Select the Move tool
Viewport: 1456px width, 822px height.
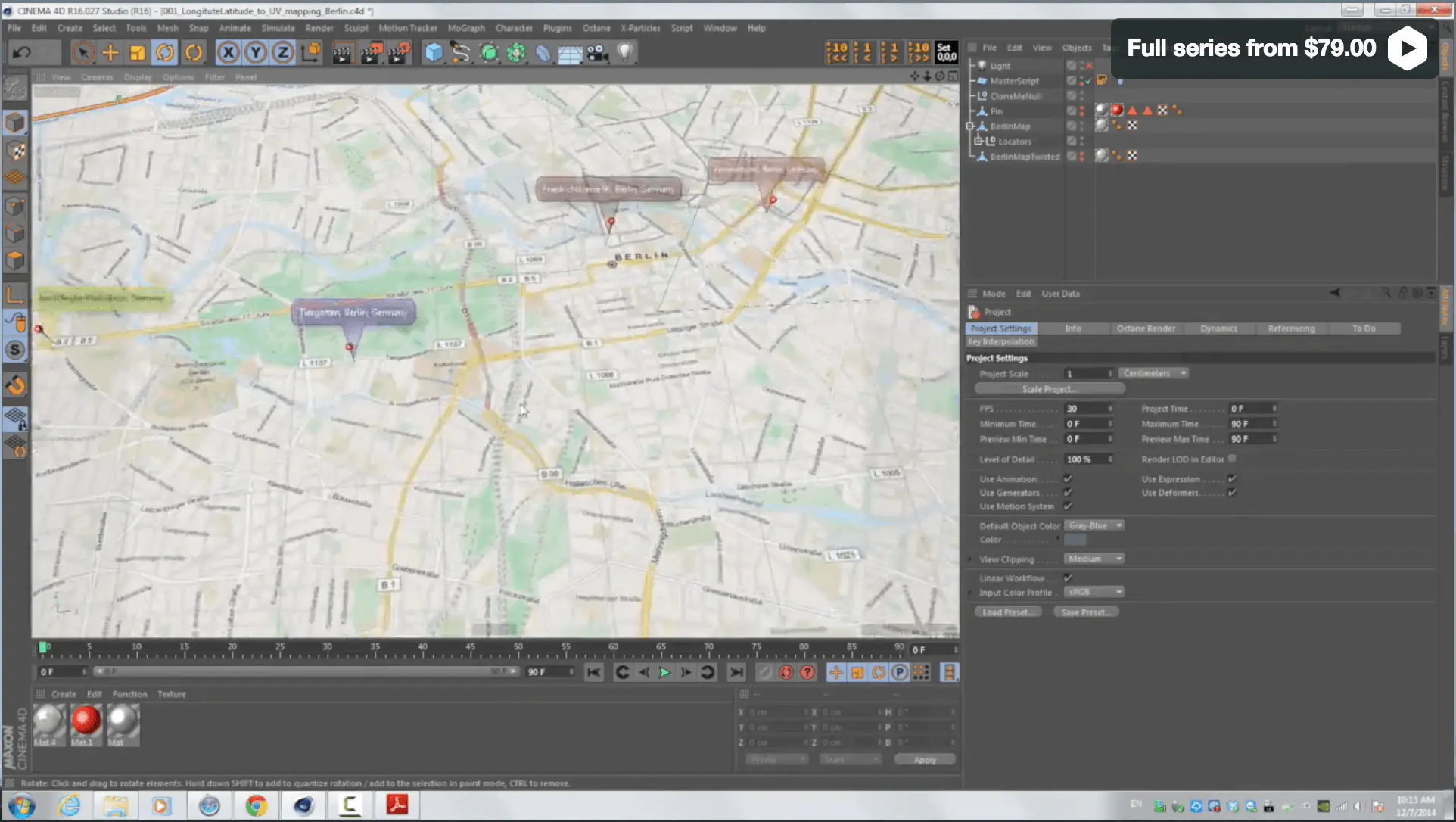(110, 52)
